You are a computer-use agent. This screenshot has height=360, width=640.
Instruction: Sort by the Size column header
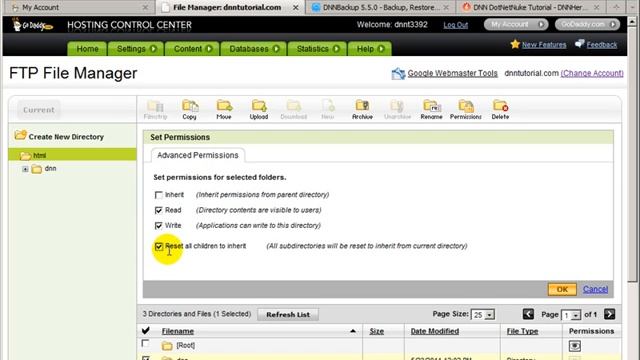pos(376,331)
